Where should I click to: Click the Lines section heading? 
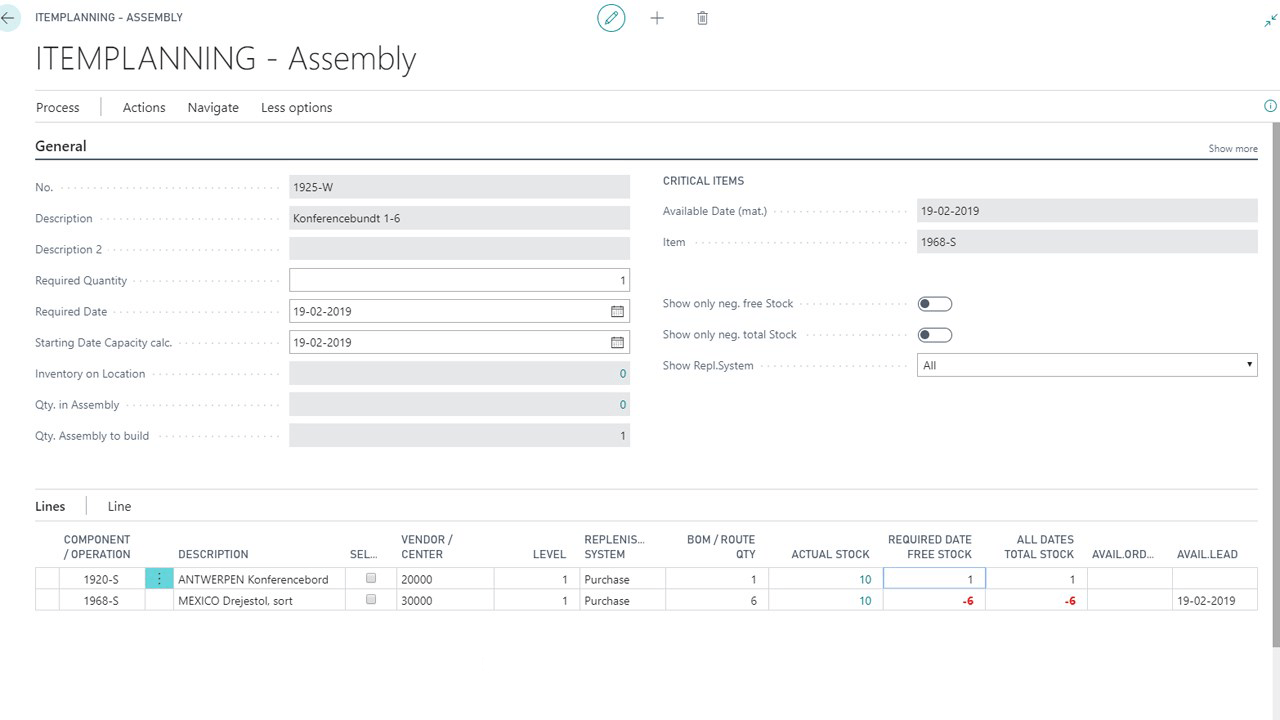[50, 506]
